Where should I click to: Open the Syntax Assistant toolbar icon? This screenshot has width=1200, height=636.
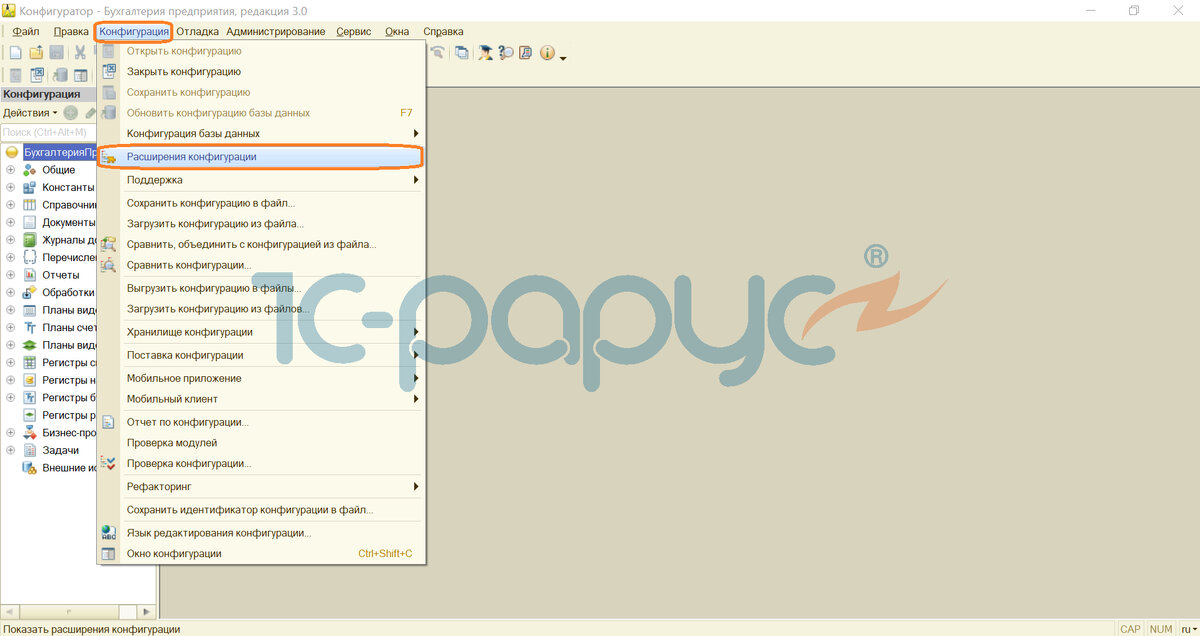(485, 52)
